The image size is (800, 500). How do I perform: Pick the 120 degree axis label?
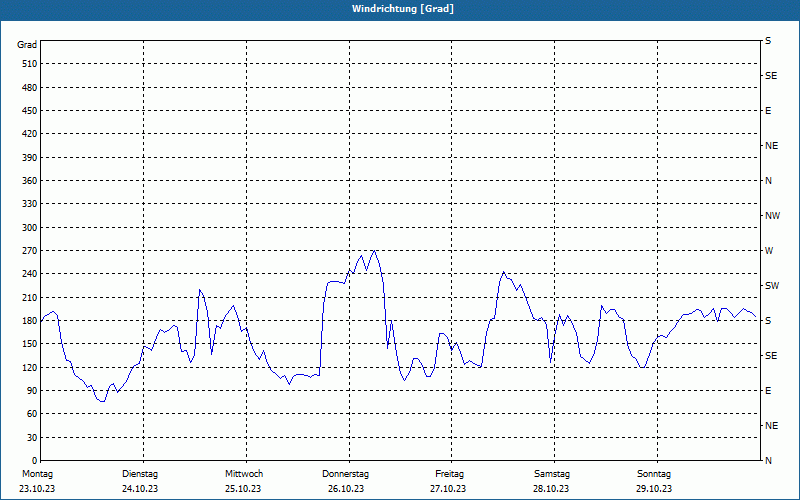30,367
